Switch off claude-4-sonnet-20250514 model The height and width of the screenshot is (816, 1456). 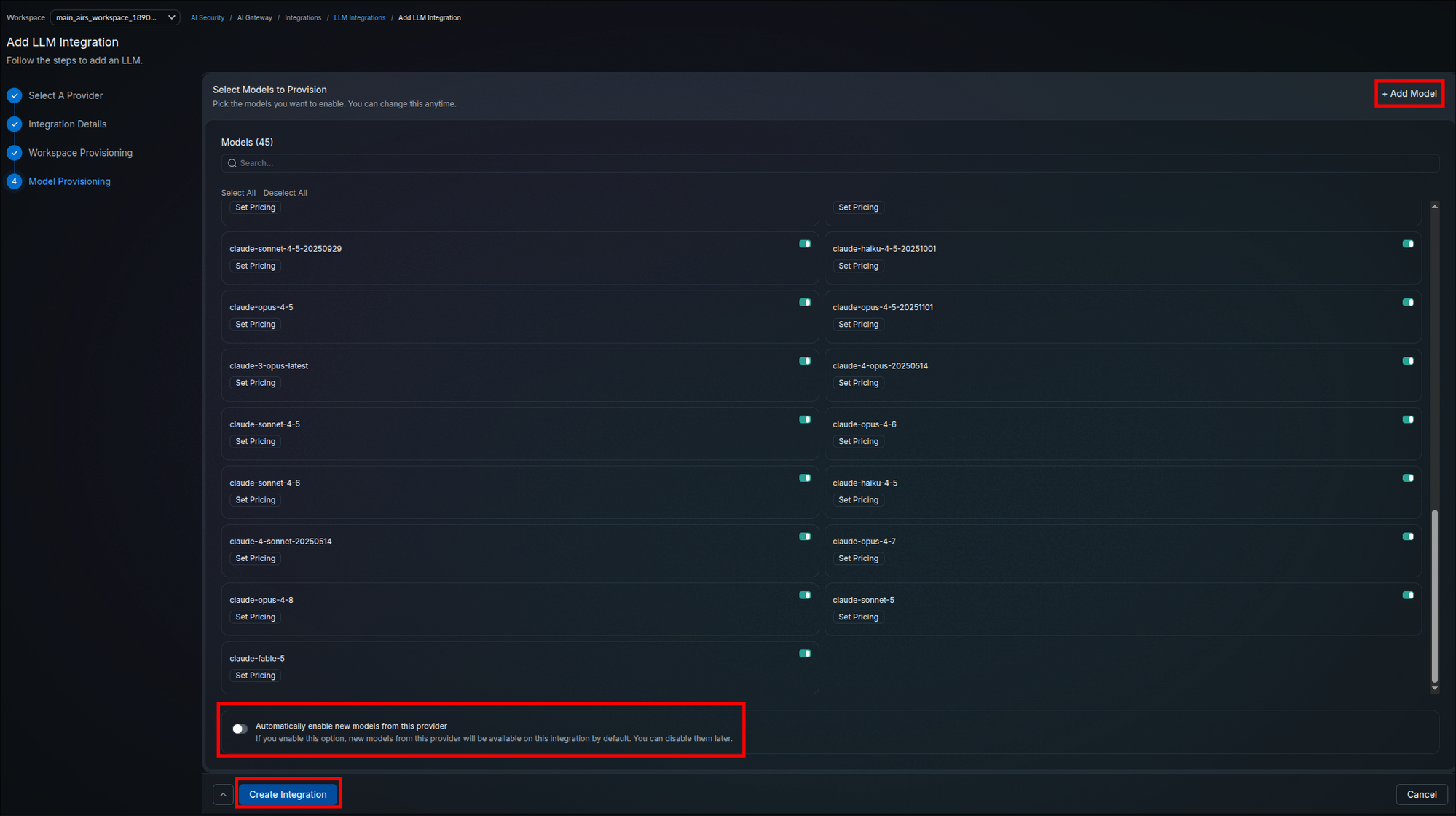click(x=805, y=536)
